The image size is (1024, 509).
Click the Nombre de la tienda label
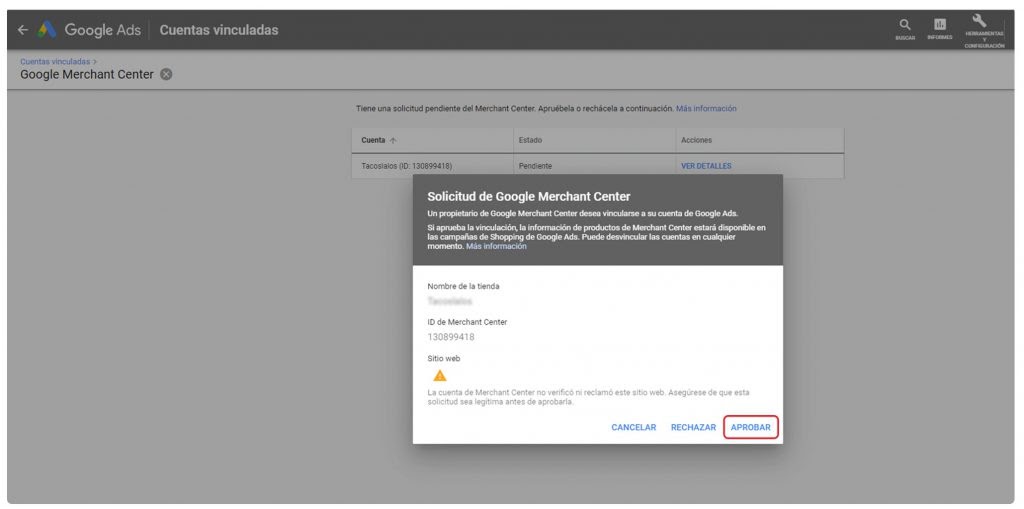pyautogui.click(x=464, y=286)
